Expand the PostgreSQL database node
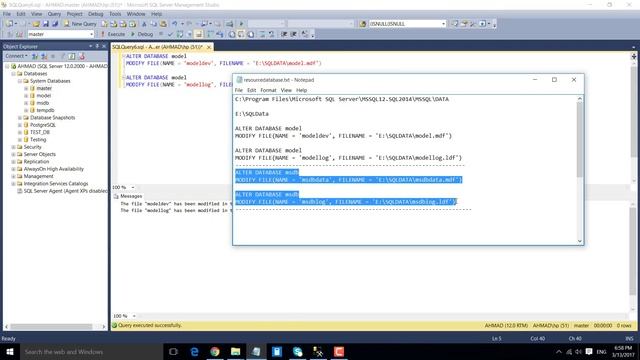The image size is (640, 360). (x=20, y=125)
